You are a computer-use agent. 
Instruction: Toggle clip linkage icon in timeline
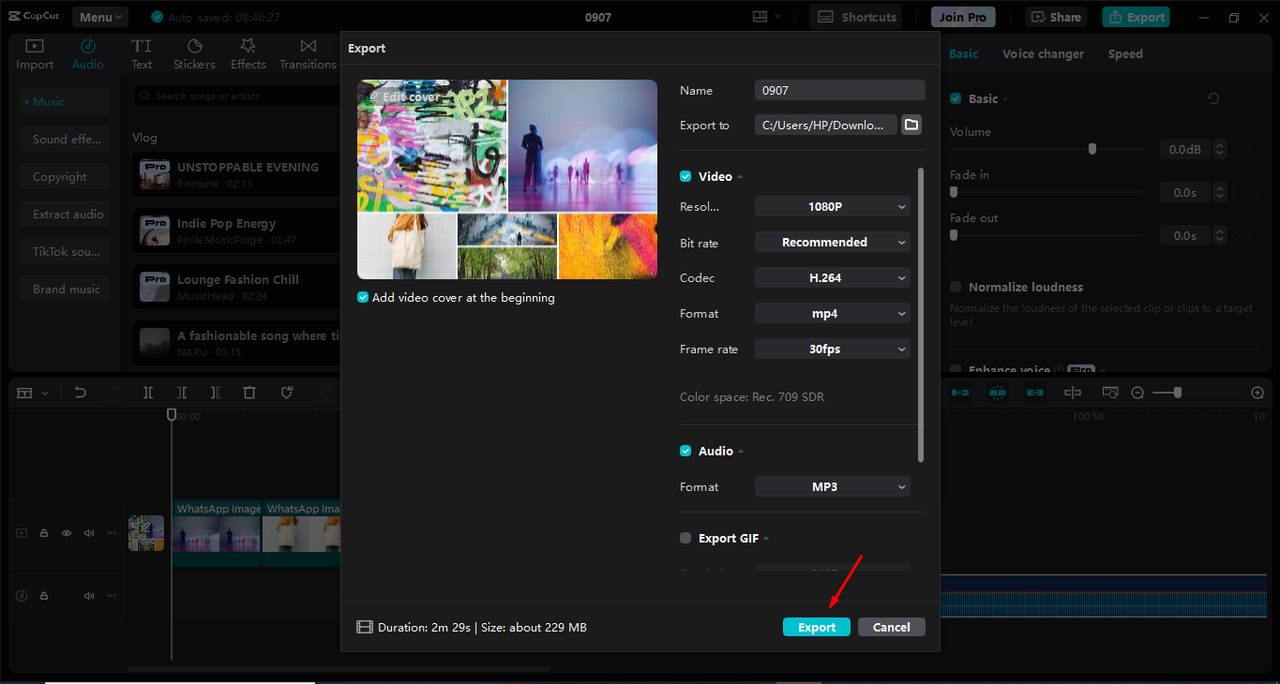(1035, 393)
